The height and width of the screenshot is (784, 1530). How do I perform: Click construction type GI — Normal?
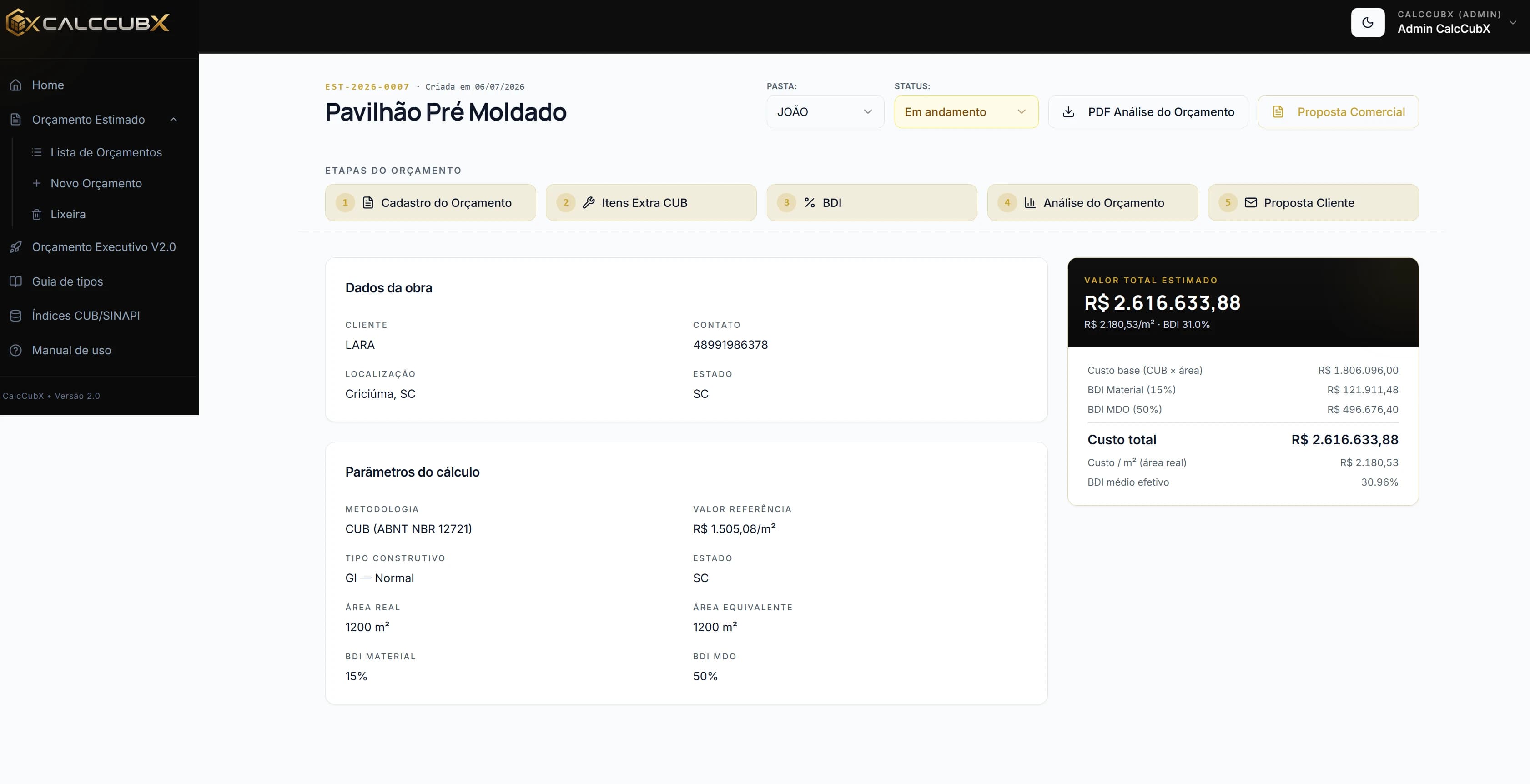379,578
